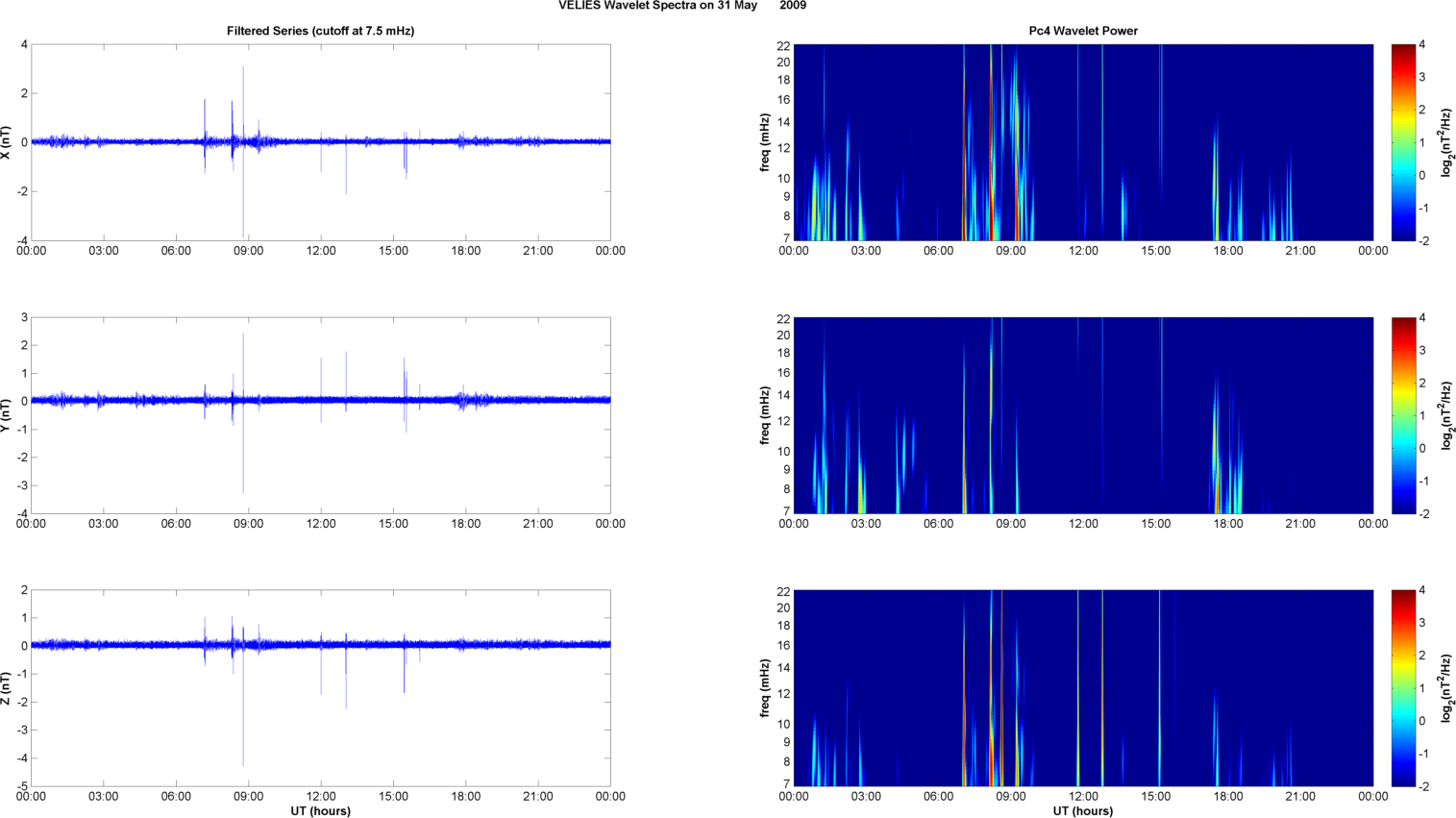
Task: Click the X component filtered series plot
Action: coord(320,142)
